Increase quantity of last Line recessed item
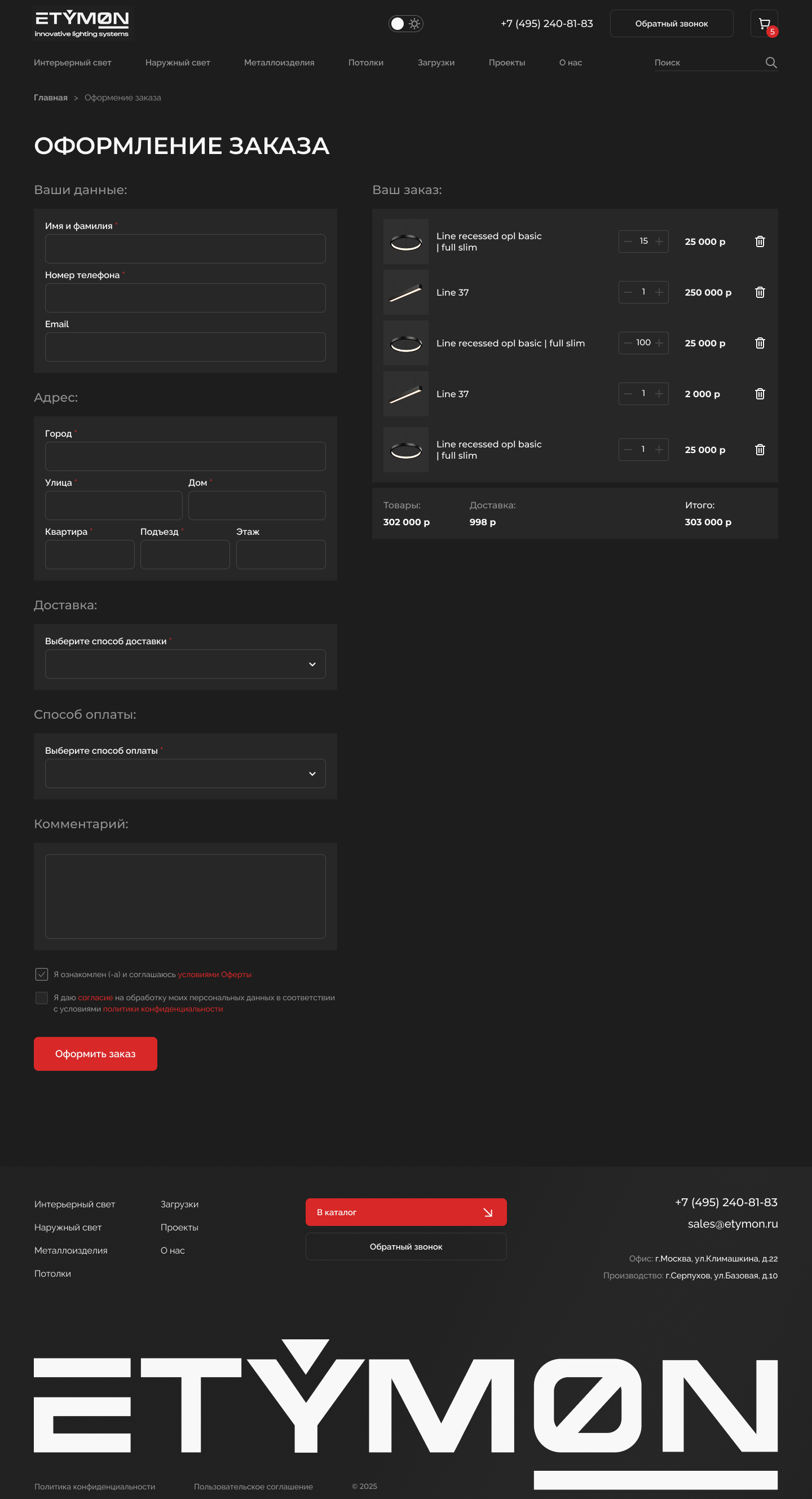The height and width of the screenshot is (1499, 812). (x=659, y=449)
